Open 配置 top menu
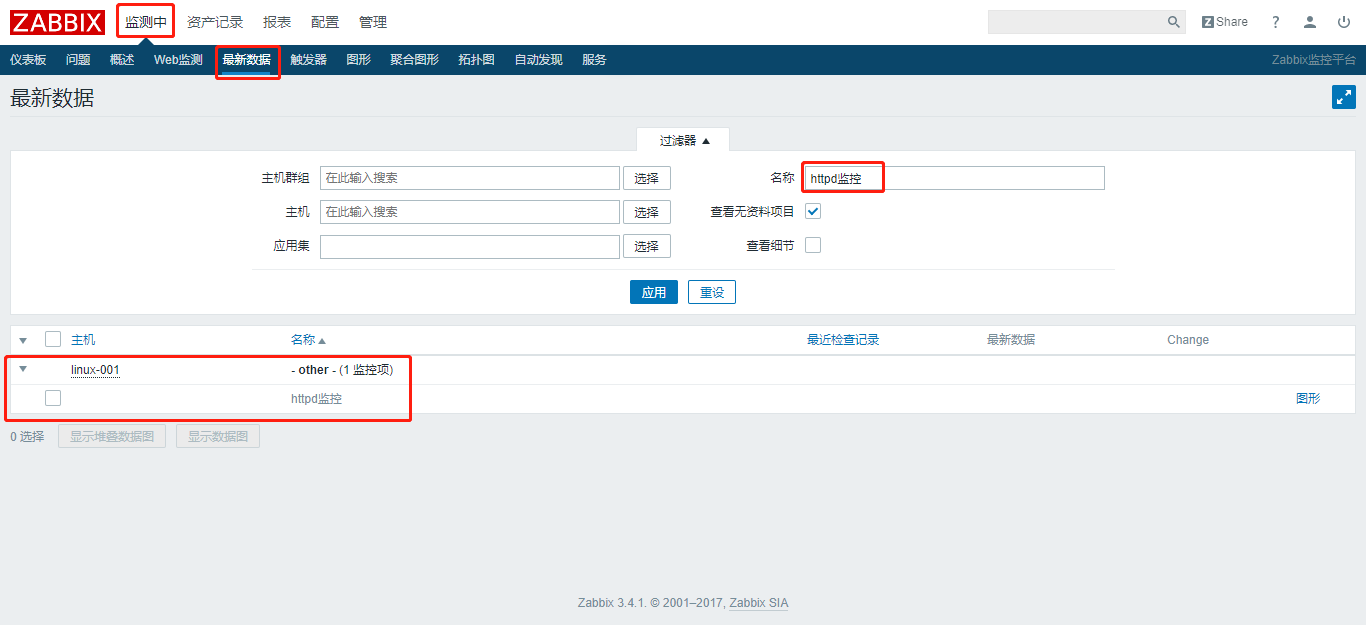Screen dimensions: 1366x625 pos(325,22)
